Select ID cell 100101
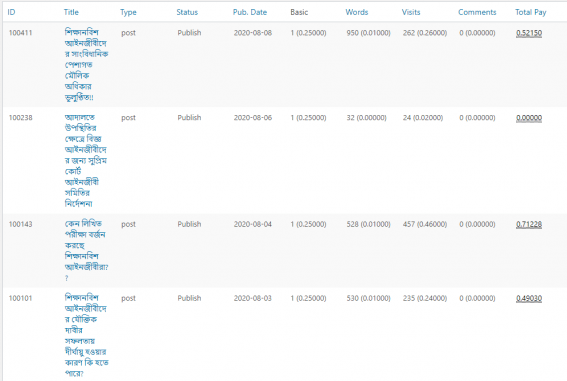The image size is (567, 381). 20,299
